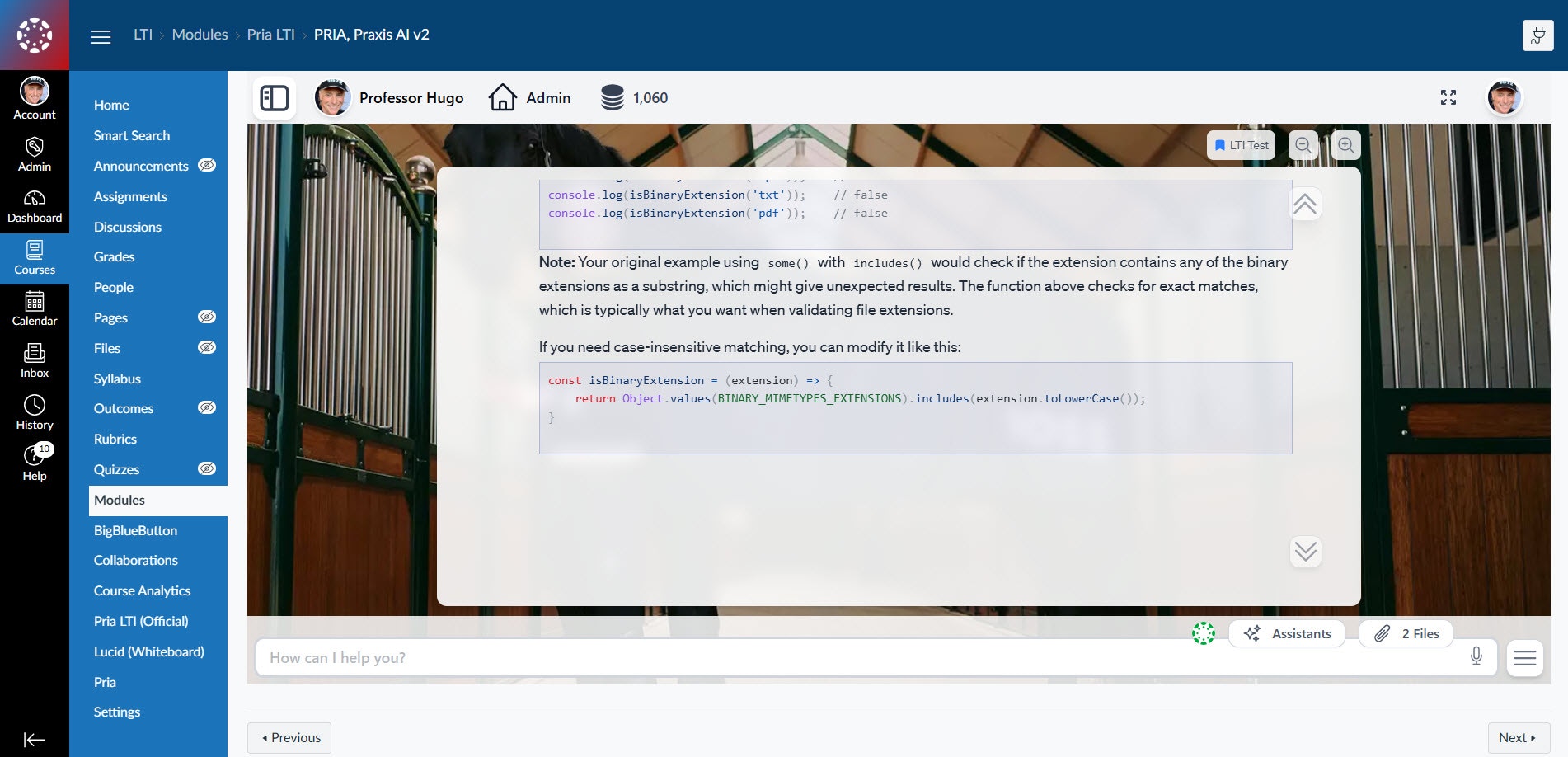Image resolution: width=1568 pixels, height=757 pixels.
Task: Open the Modules breadcrumb link
Action: pyautogui.click(x=200, y=35)
